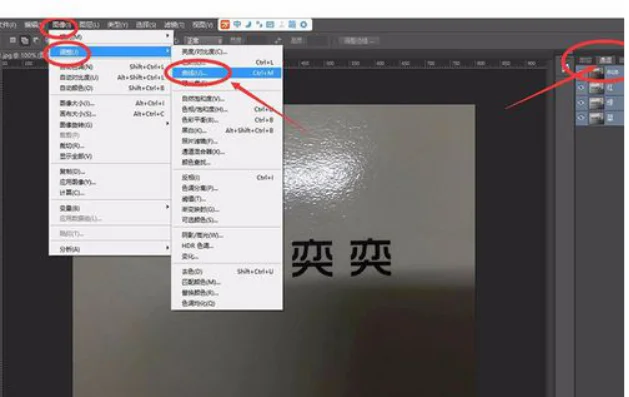Select 色彩平衡(B) adjustment
The height and width of the screenshot is (397, 629).
pos(227,120)
